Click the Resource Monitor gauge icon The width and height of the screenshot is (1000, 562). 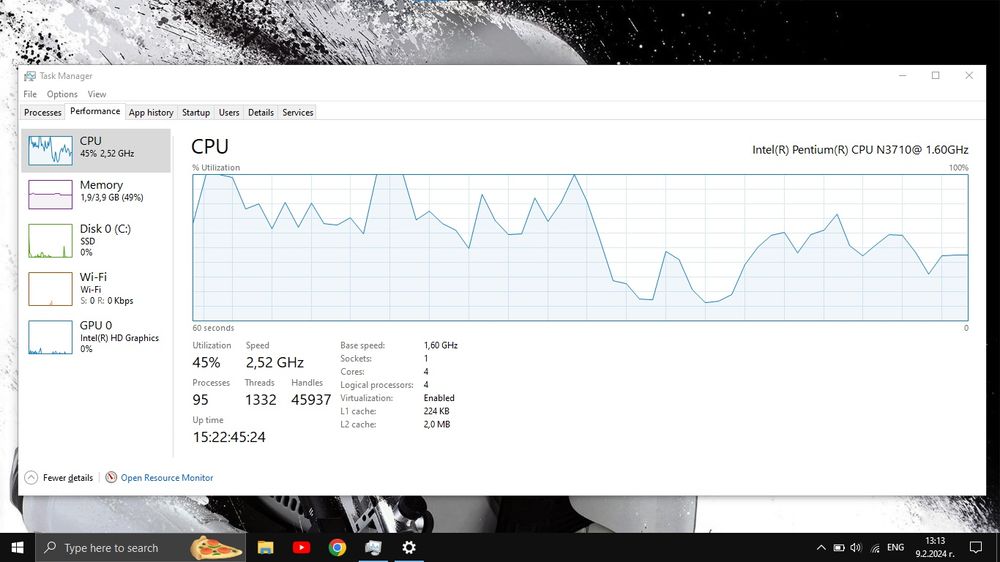coord(111,477)
